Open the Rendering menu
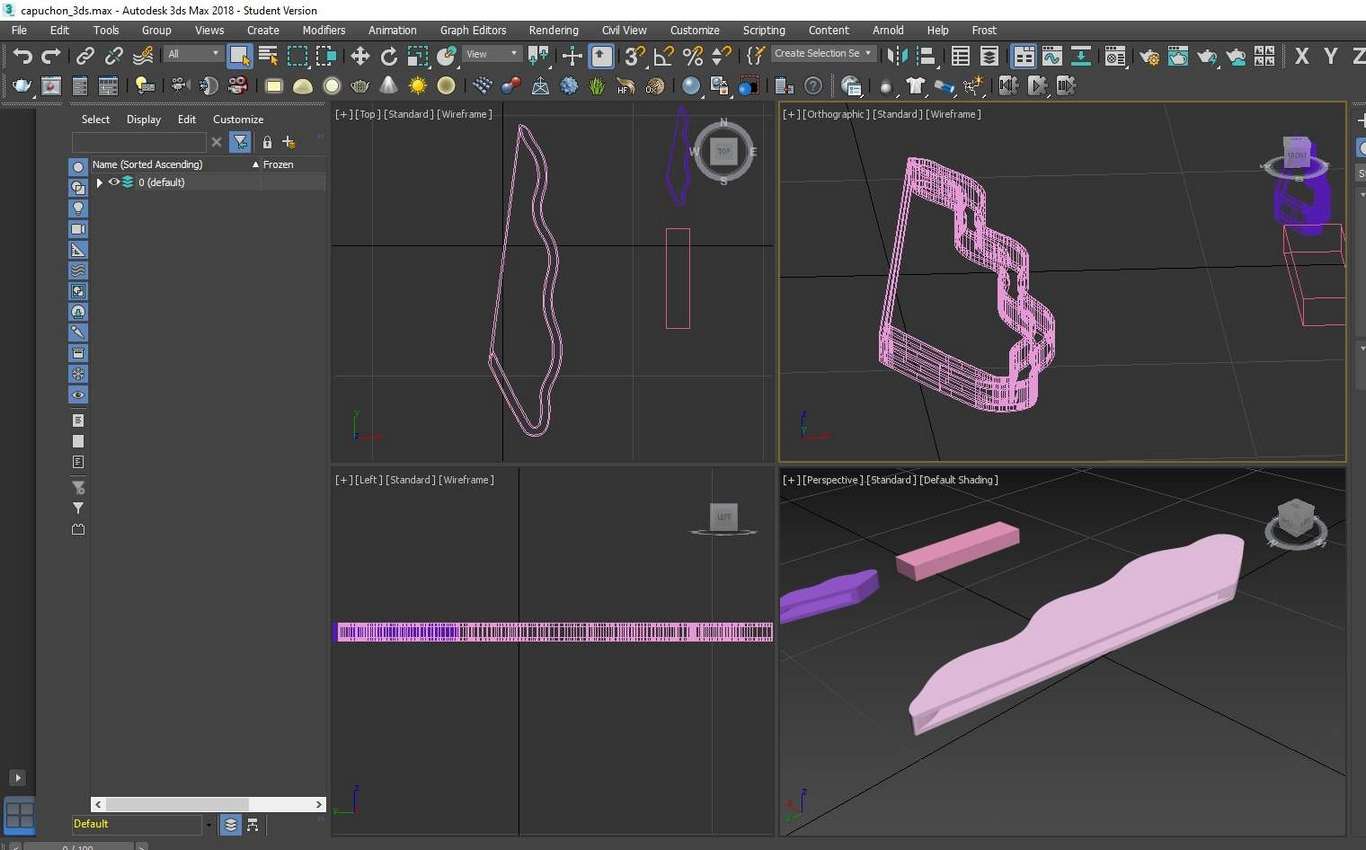This screenshot has width=1366, height=850. click(x=553, y=30)
